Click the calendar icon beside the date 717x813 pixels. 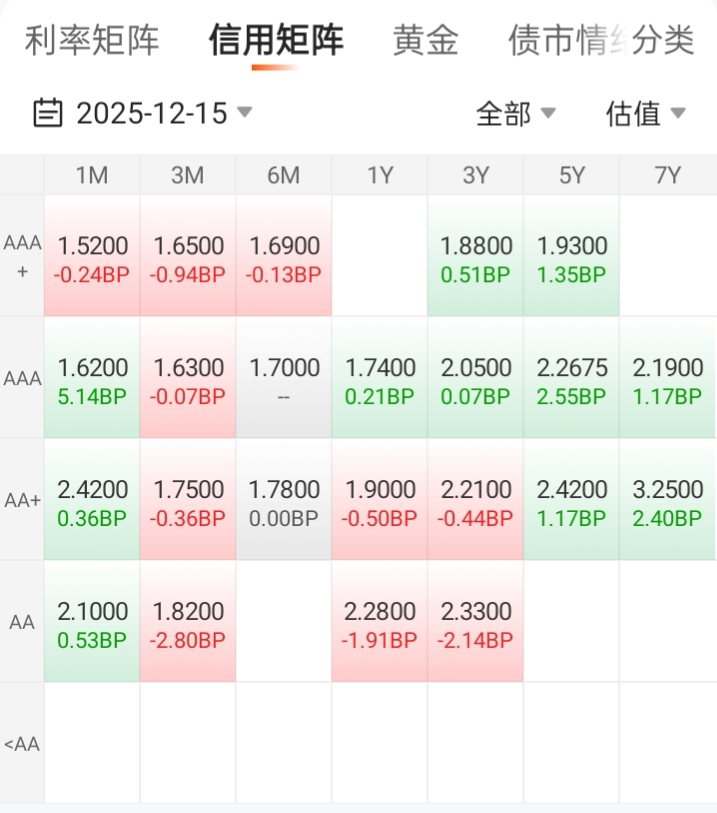[x=47, y=113]
